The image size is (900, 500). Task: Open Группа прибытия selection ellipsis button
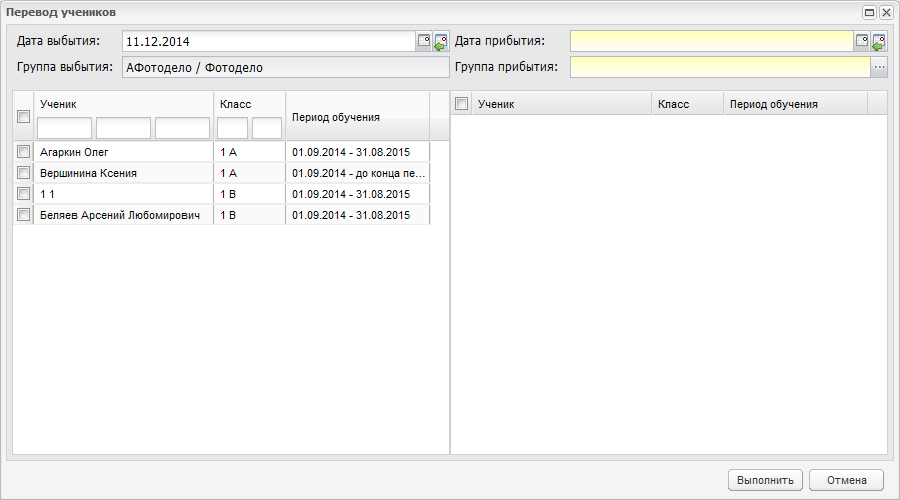tap(879, 67)
